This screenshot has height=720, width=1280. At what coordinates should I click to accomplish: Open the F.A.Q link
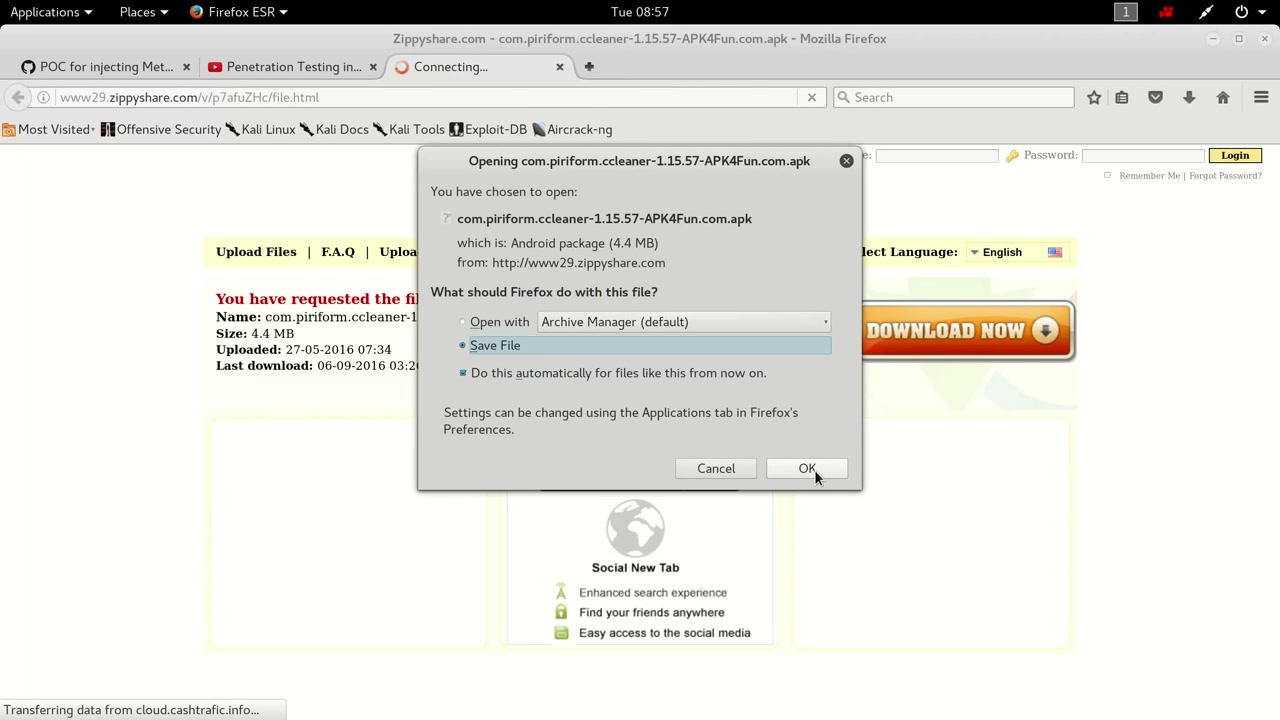pos(338,252)
